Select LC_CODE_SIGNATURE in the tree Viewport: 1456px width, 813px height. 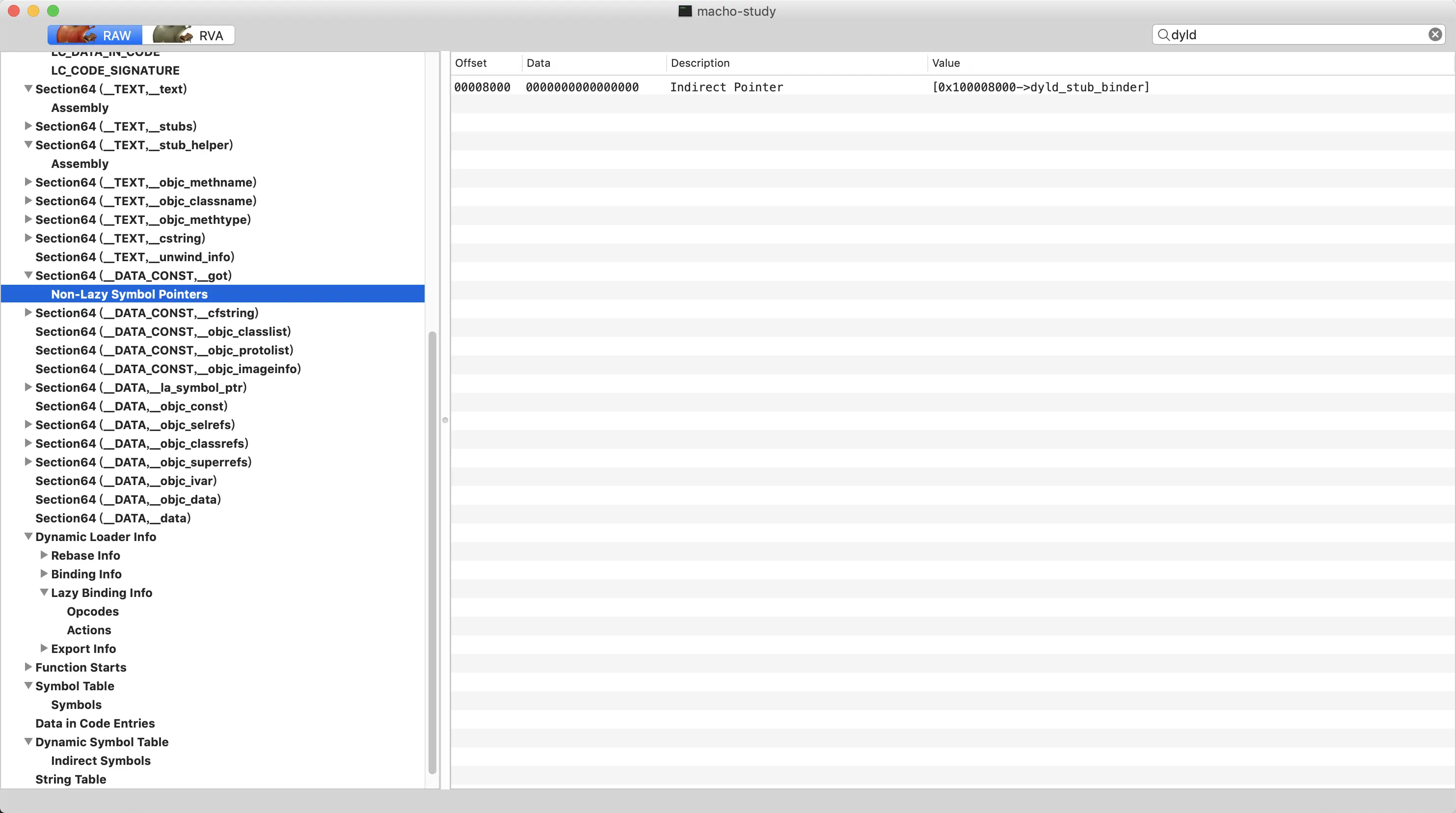115,70
